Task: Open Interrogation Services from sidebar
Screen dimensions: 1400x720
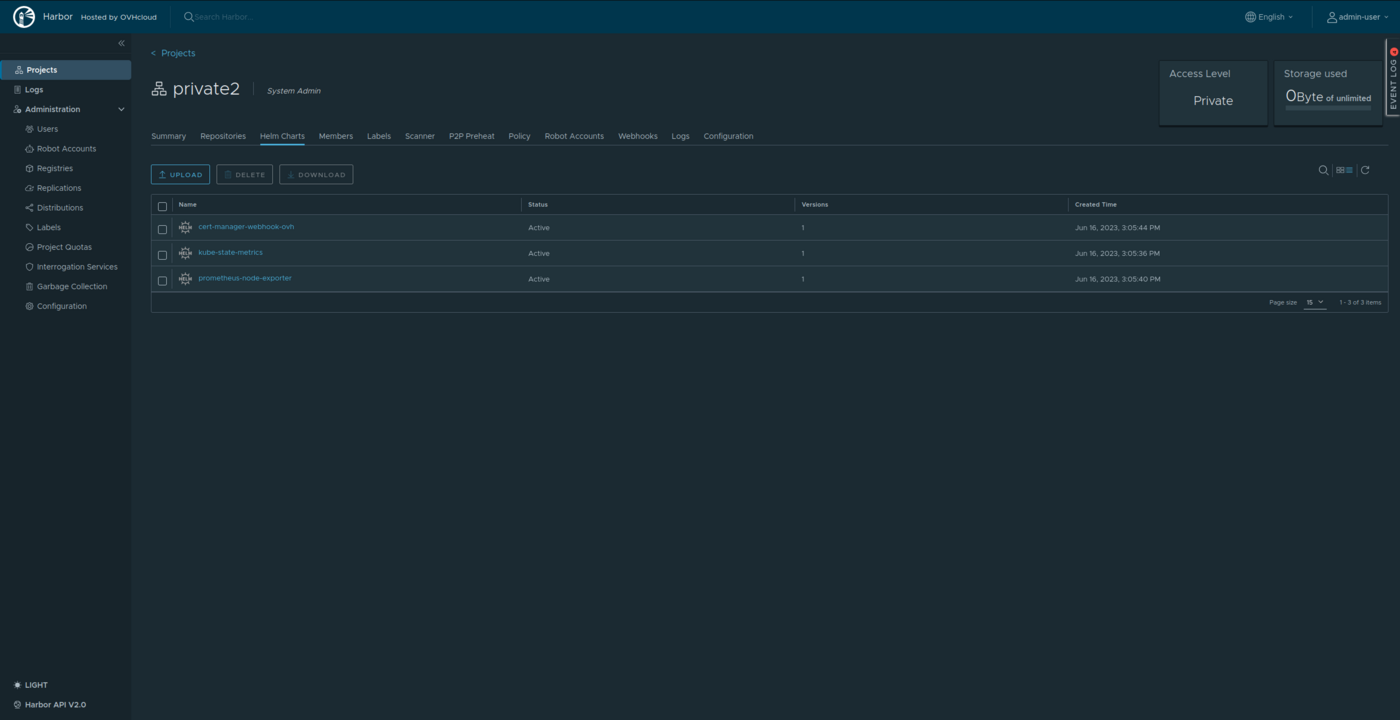Action: pos(76,267)
